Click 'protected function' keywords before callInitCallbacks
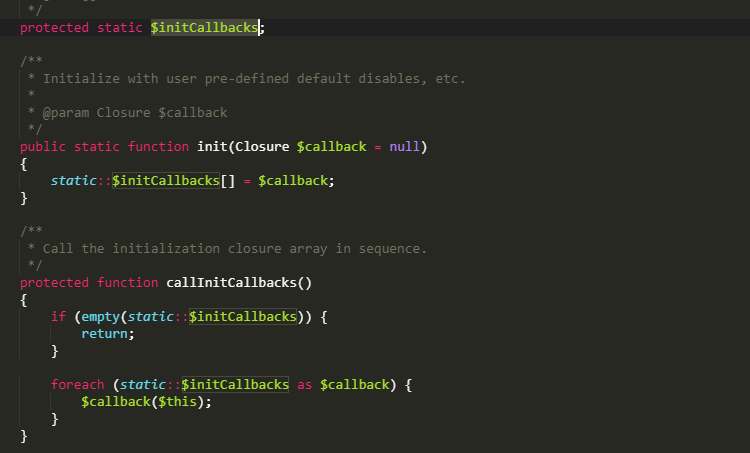Viewport: 750px width, 453px height. [x=89, y=283]
